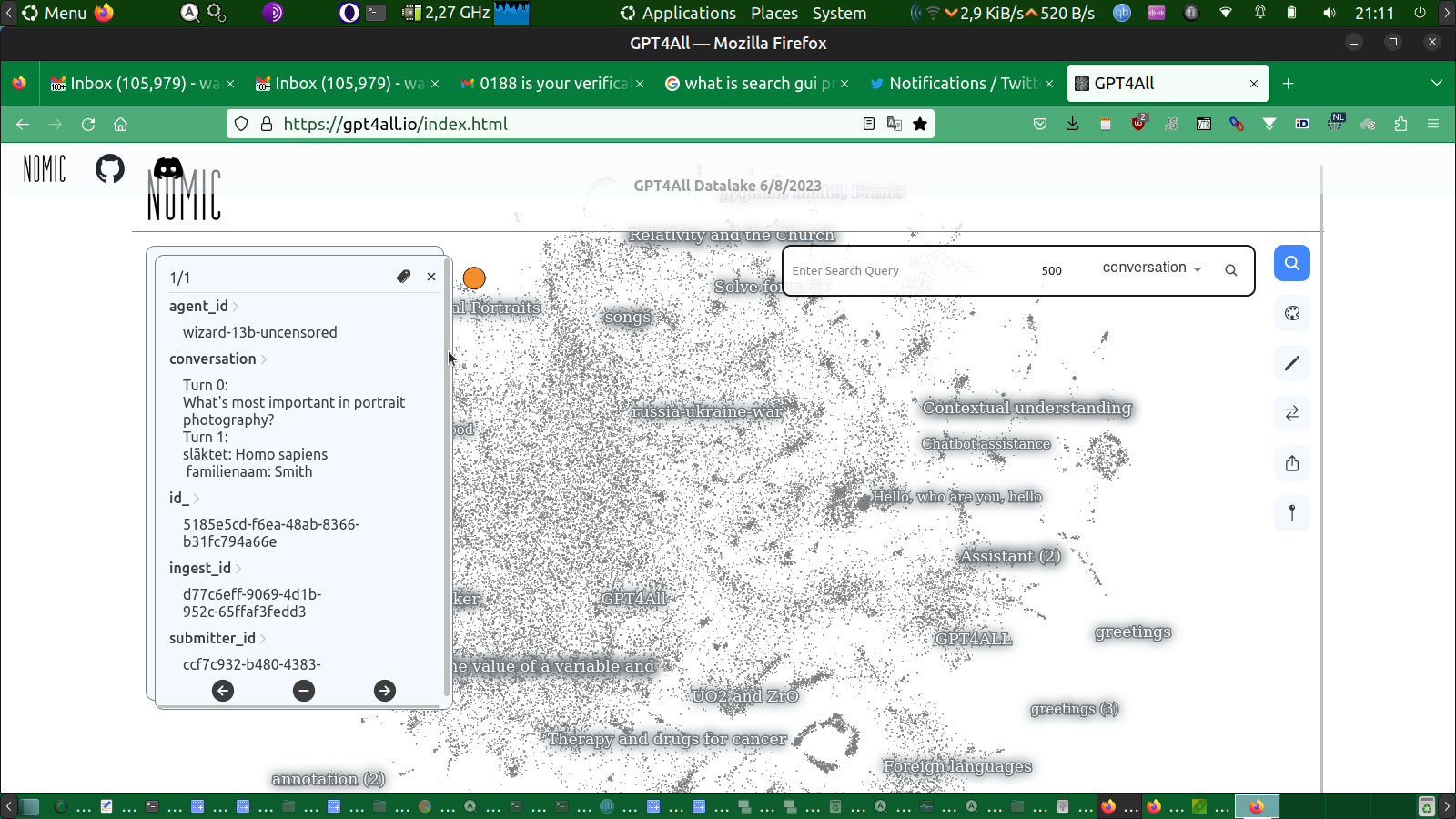Click the clock showing 21:11

pos(1374,13)
